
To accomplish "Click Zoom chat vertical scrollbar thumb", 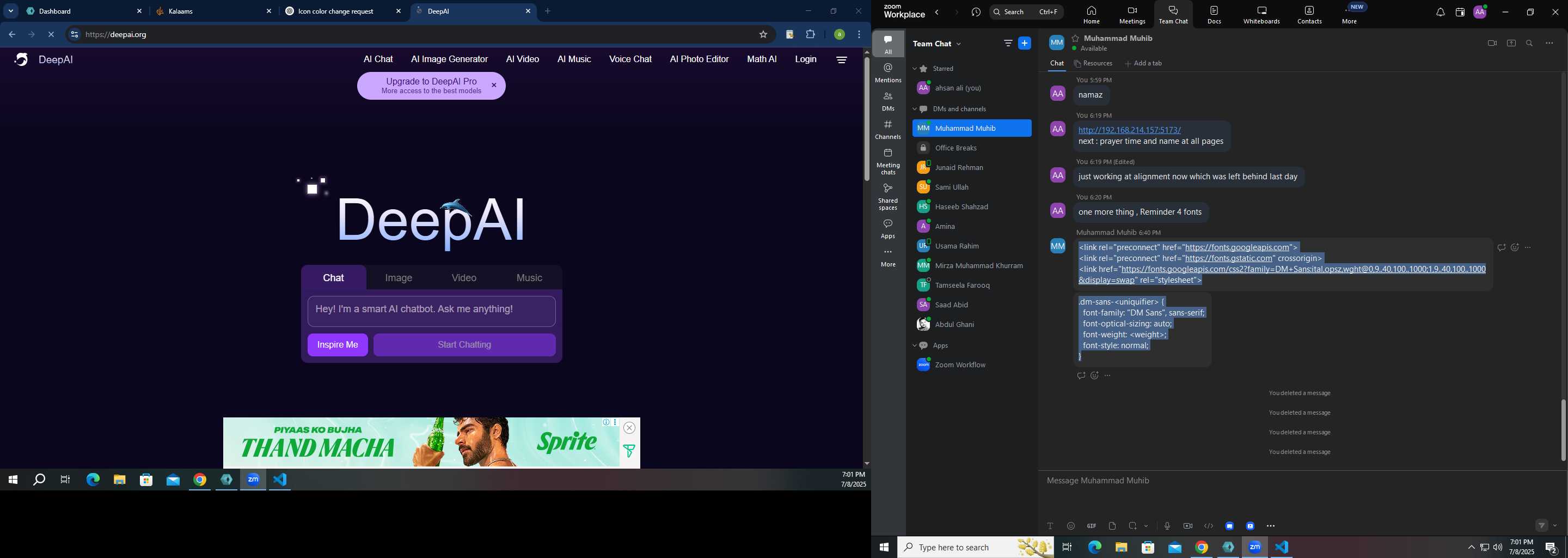I will [1563, 430].
